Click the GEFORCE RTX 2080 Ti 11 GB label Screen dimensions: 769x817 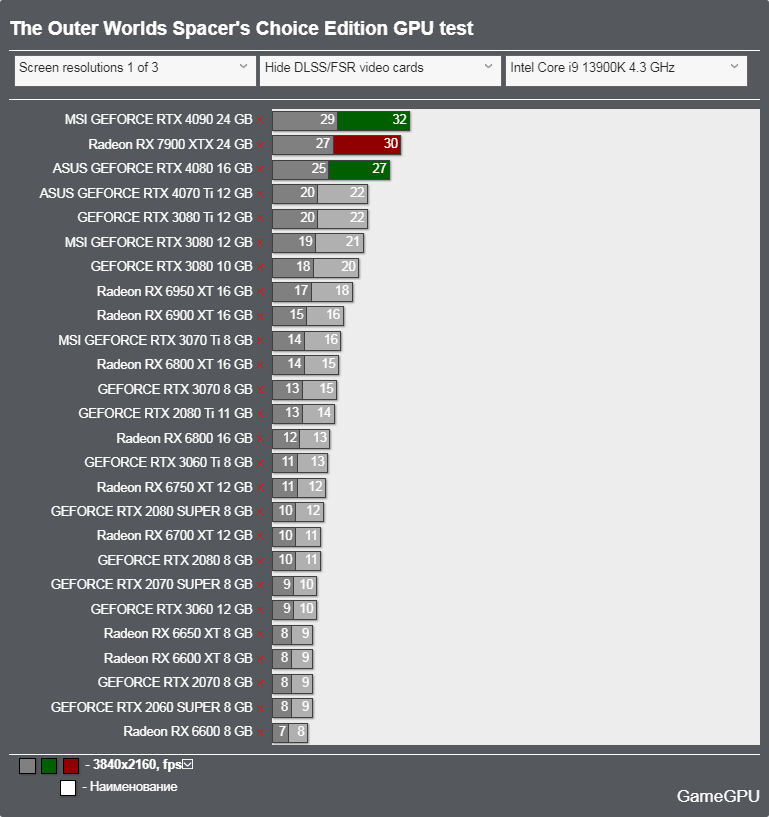pos(166,413)
